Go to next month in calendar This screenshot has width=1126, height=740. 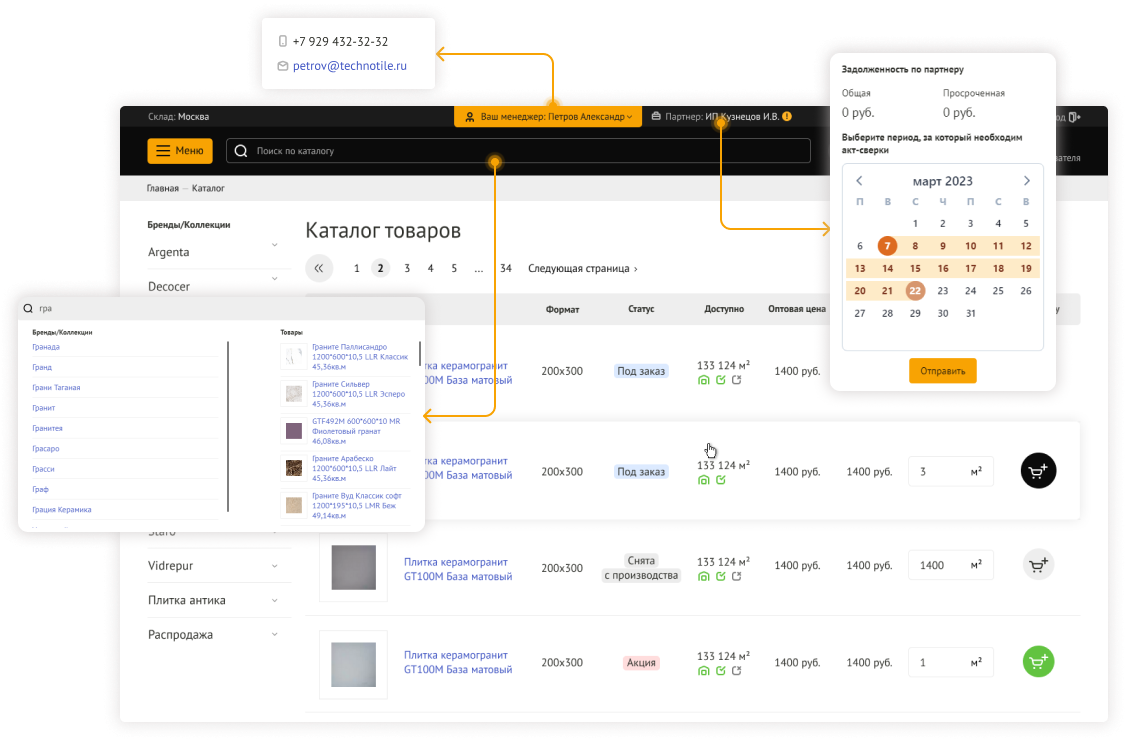1026,181
